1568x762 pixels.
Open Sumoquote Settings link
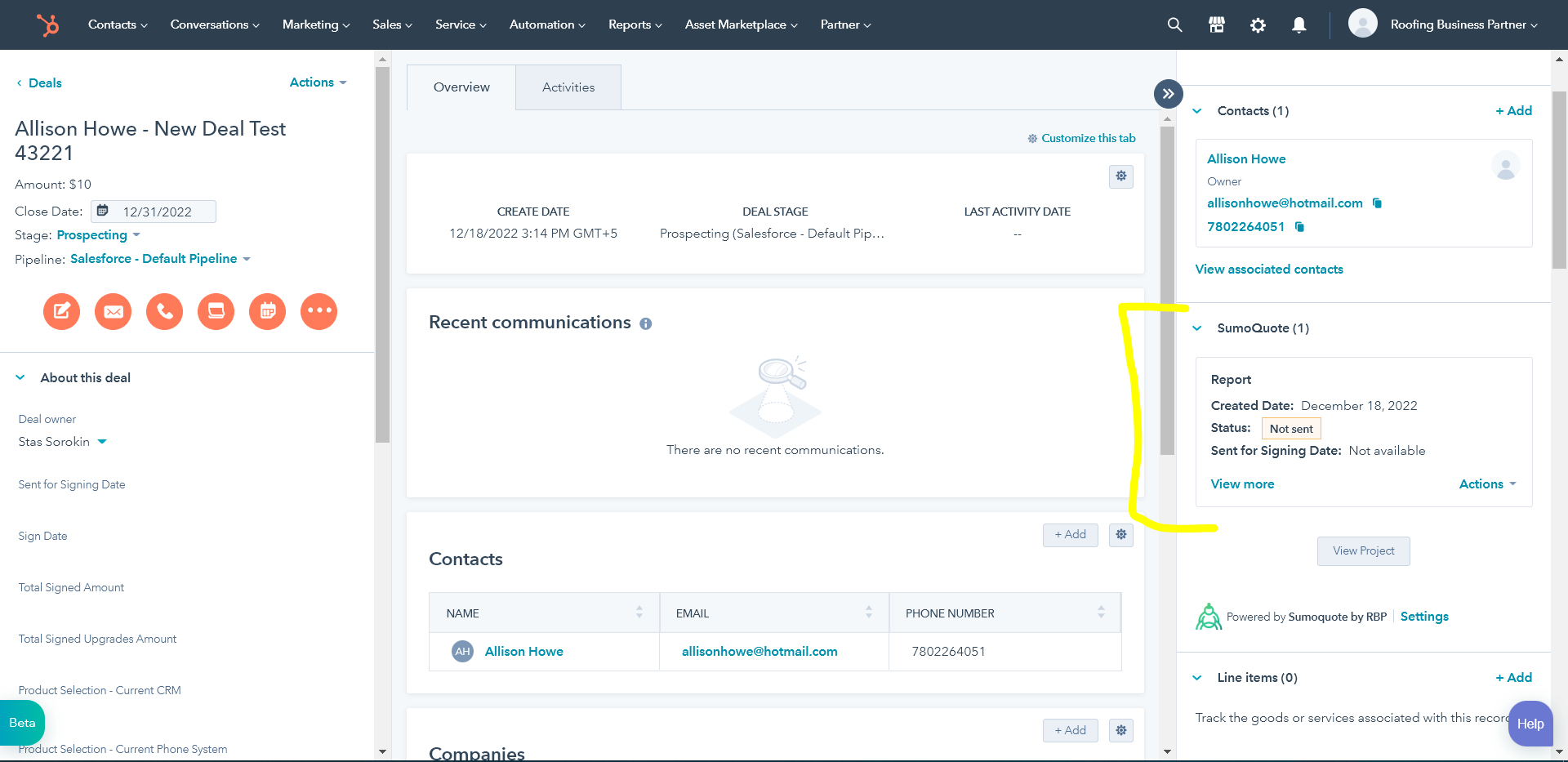[1424, 617]
